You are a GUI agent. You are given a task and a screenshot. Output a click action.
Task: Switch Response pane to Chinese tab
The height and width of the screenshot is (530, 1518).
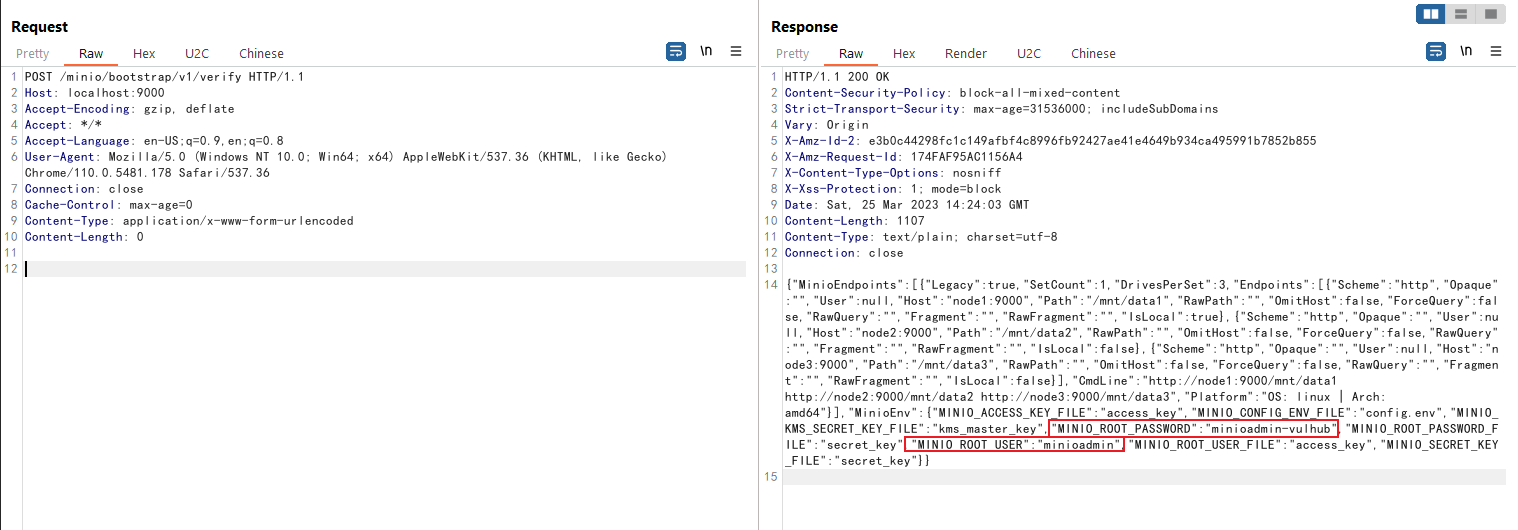coord(1093,54)
